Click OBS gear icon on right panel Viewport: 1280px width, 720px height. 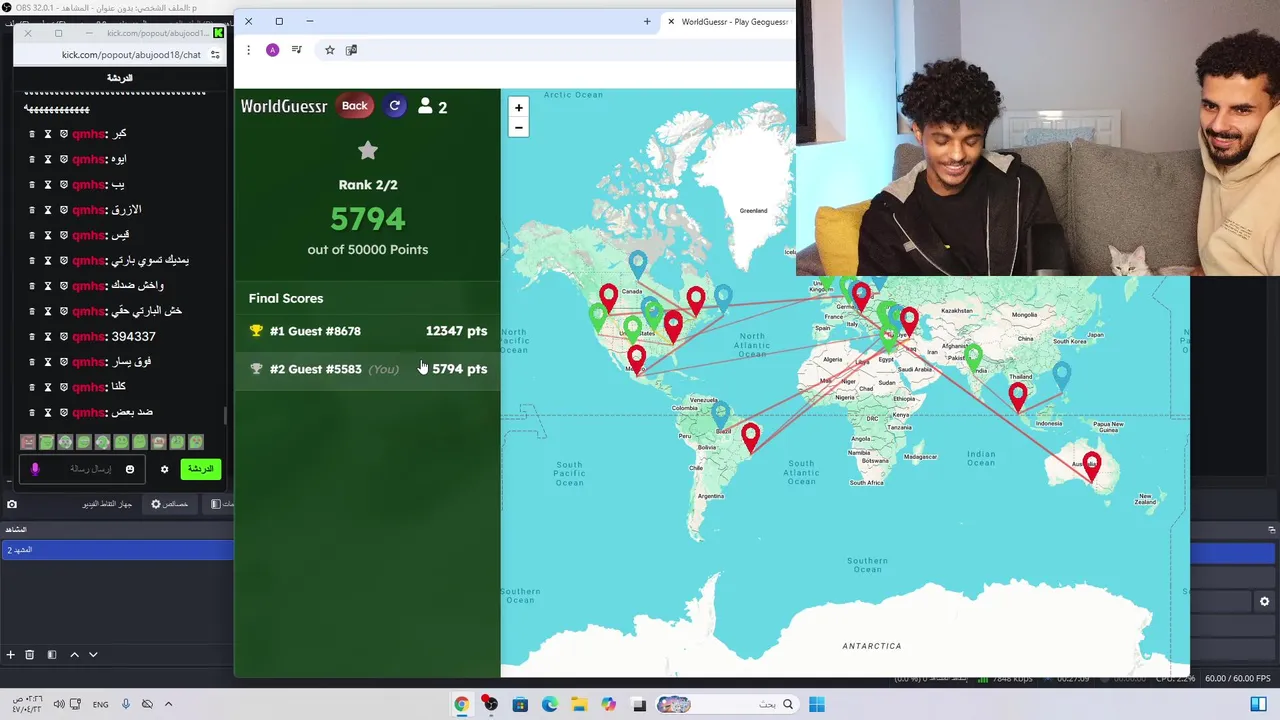click(x=1264, y=601)
